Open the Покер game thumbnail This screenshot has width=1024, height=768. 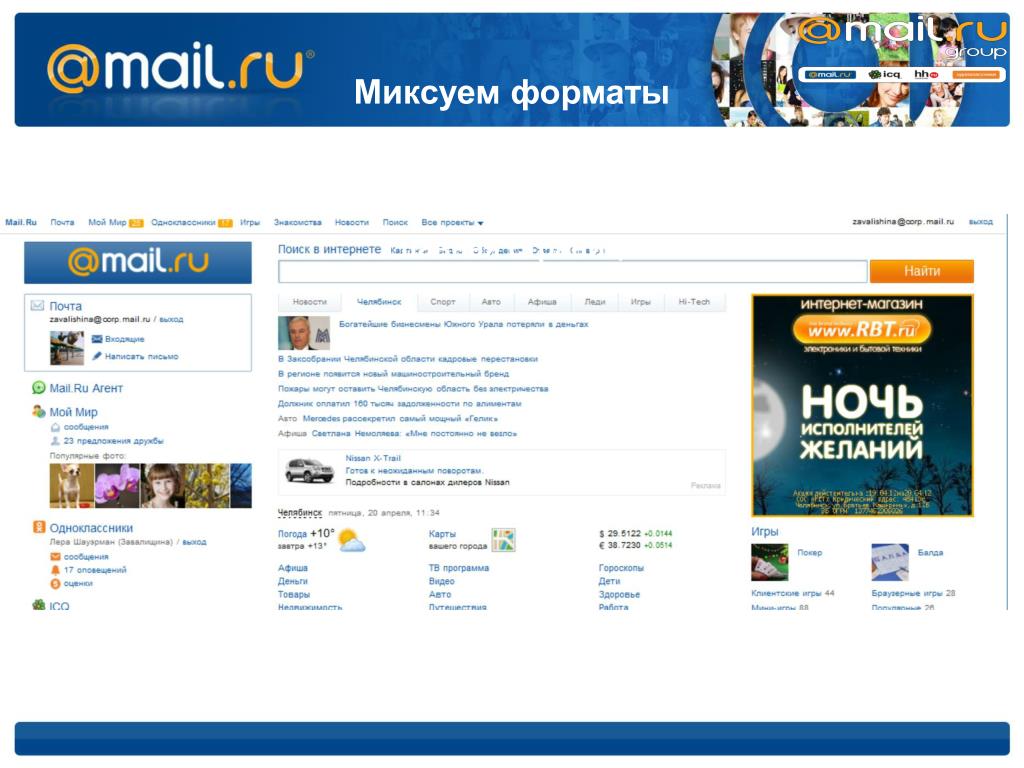769,562
